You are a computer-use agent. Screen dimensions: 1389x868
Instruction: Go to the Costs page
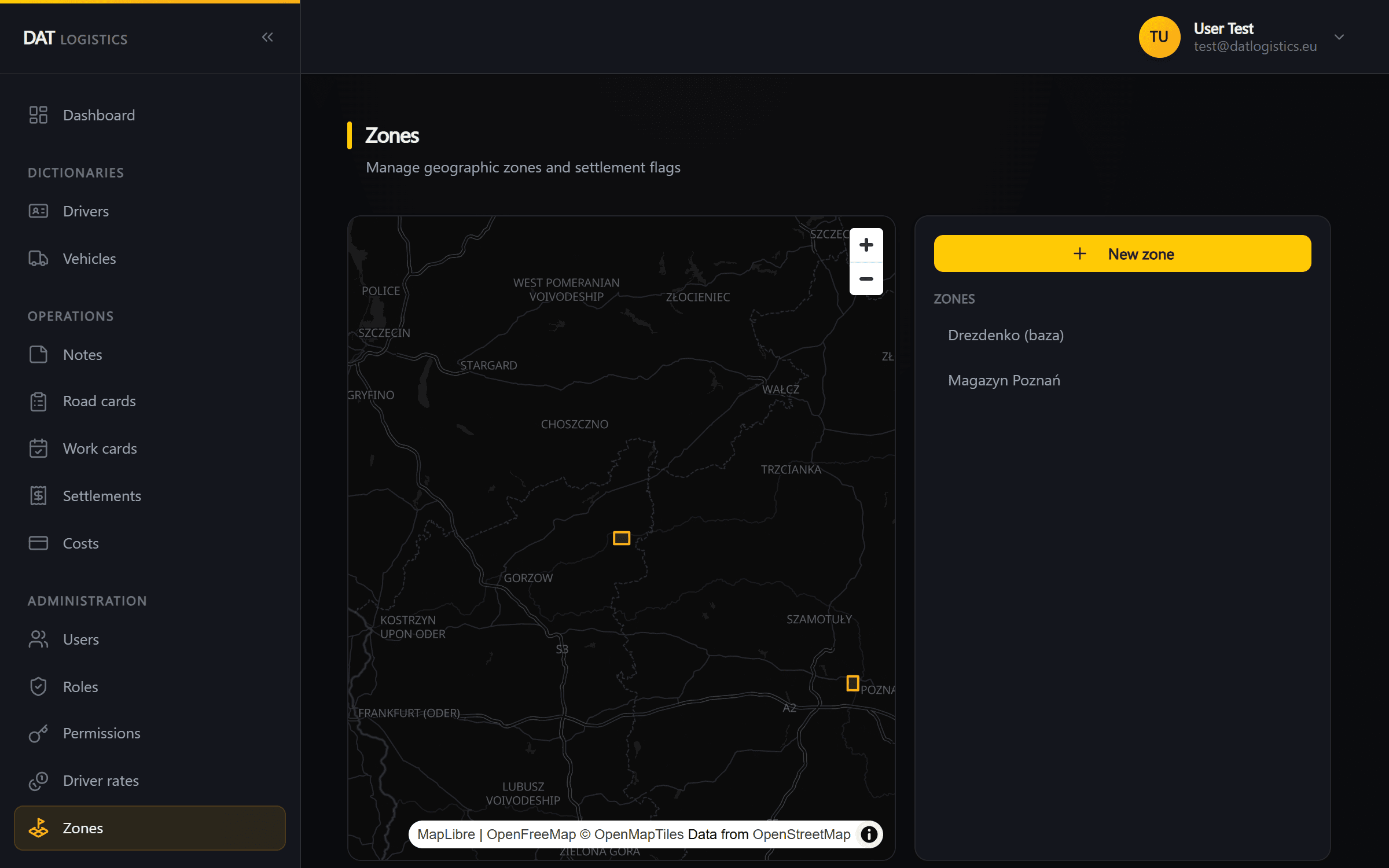(150, 543)
